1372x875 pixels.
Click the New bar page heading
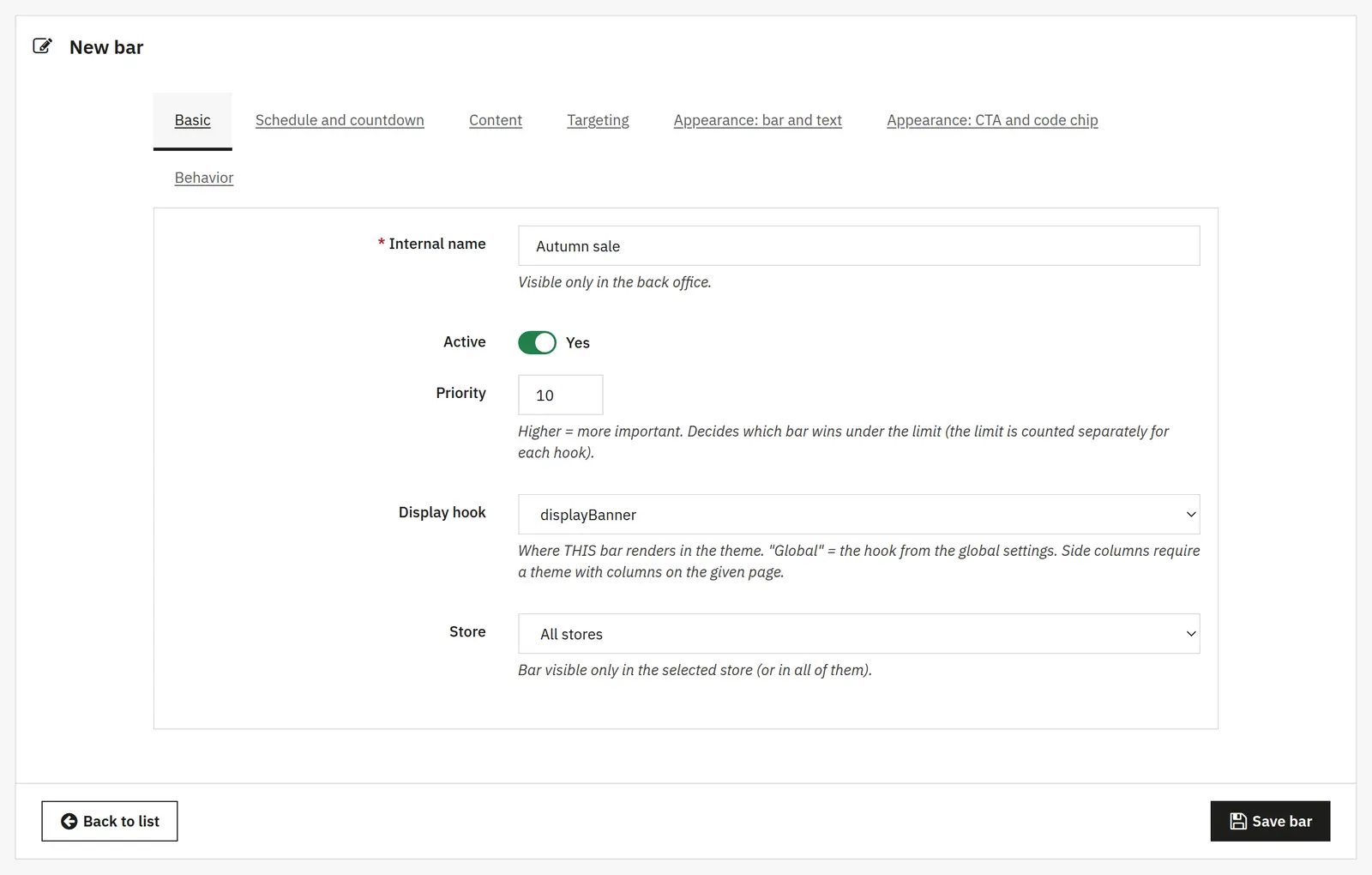pos(106,47)
